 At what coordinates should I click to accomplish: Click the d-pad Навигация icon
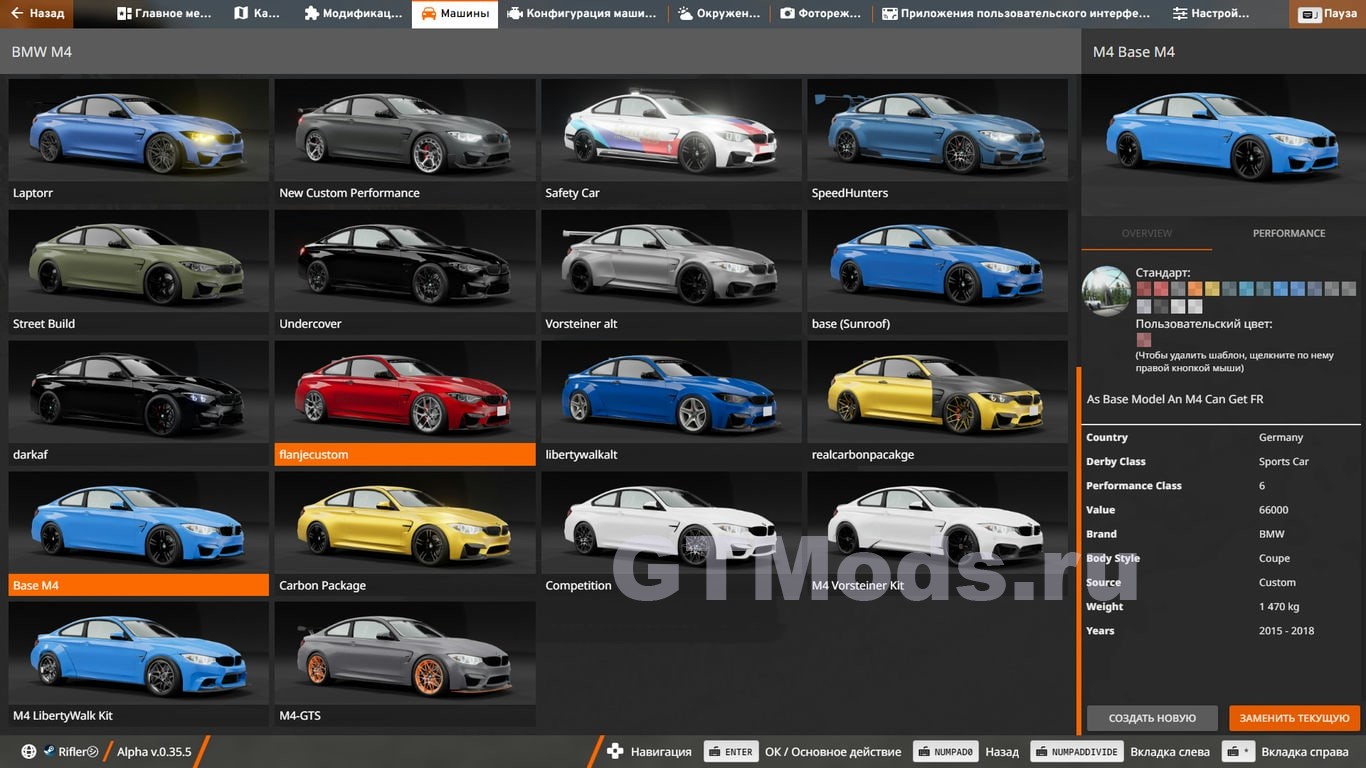[x=615, y=751]
